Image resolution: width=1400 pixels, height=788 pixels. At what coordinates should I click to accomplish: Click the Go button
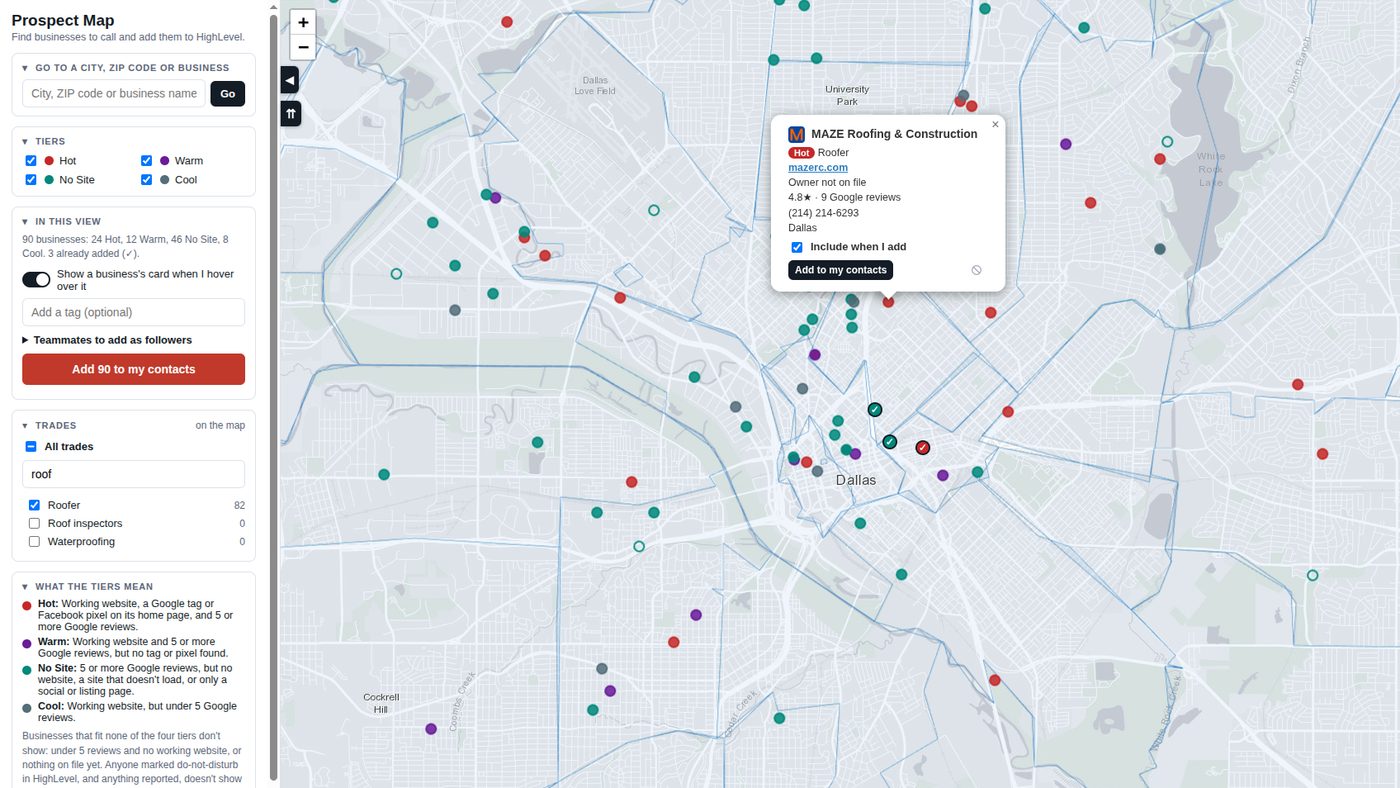[228, 93]
